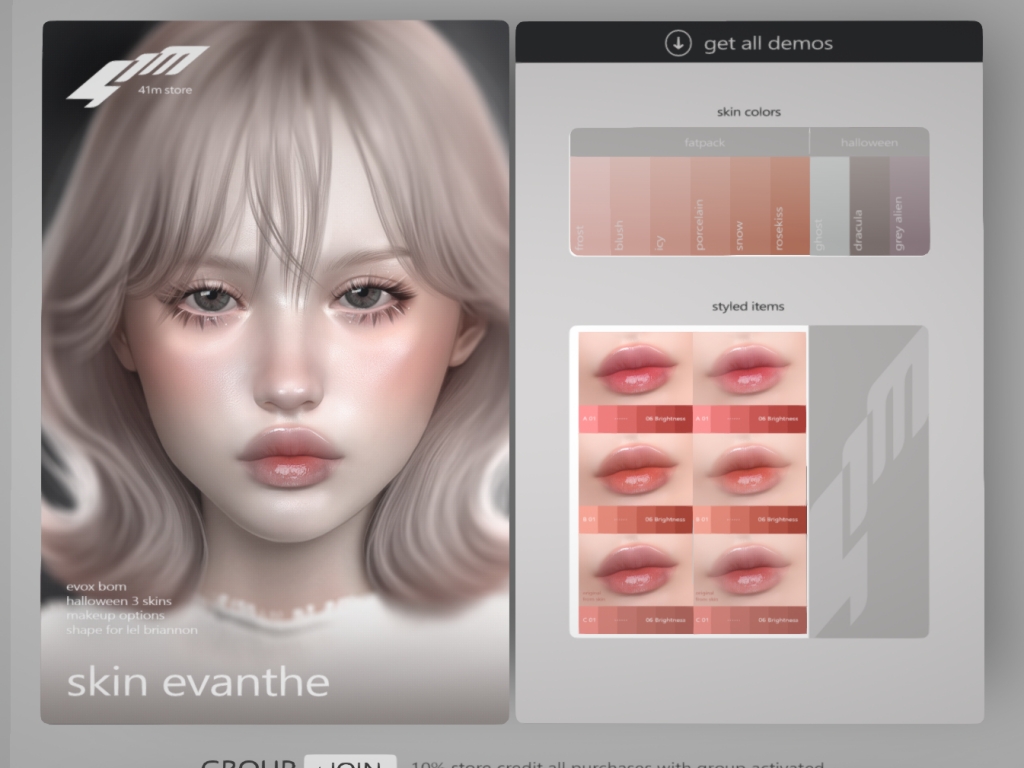Screen dimensions: 1024x768
Task: Select the halloween header bar
Action: click(869, 143)
